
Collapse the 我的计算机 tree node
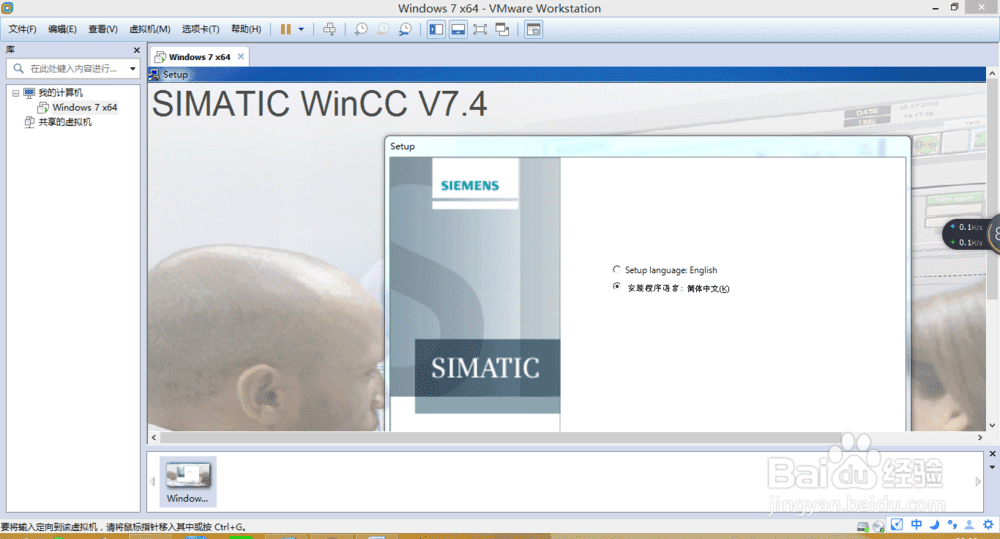[15, 93]
